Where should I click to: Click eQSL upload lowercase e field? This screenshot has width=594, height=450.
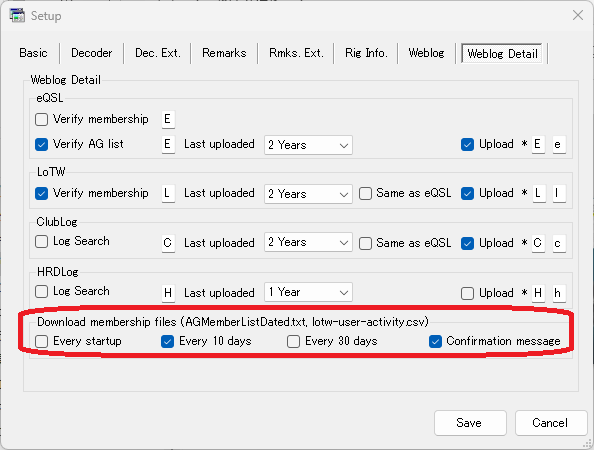(559, 144)
